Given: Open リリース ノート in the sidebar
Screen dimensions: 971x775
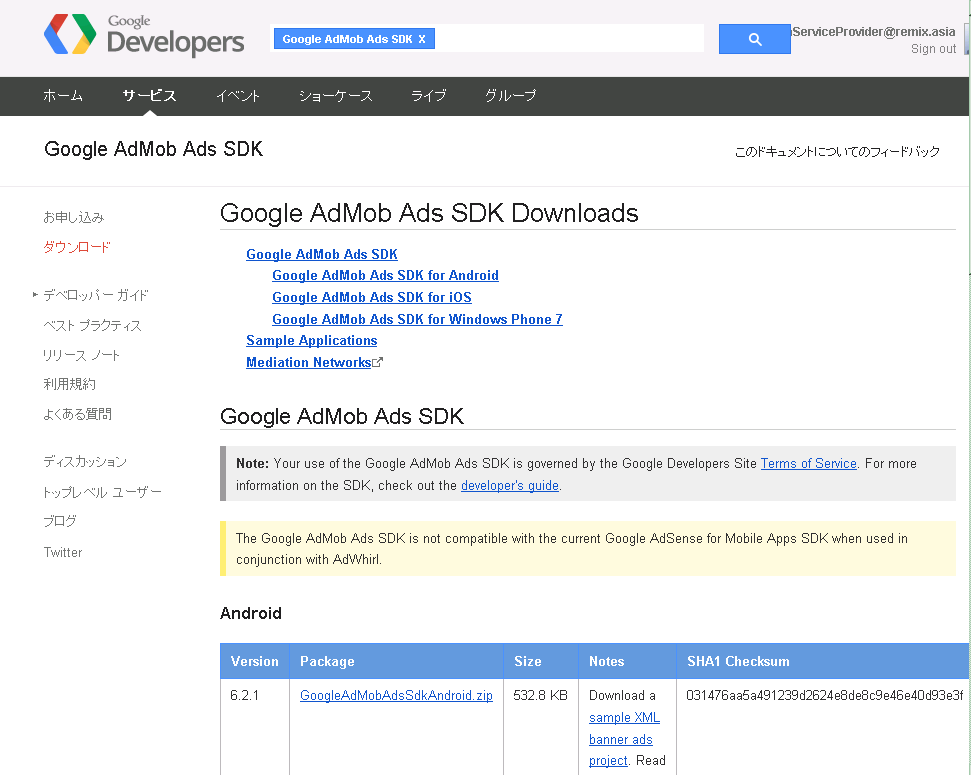Looking at the screenshot, I should point(81,355).
